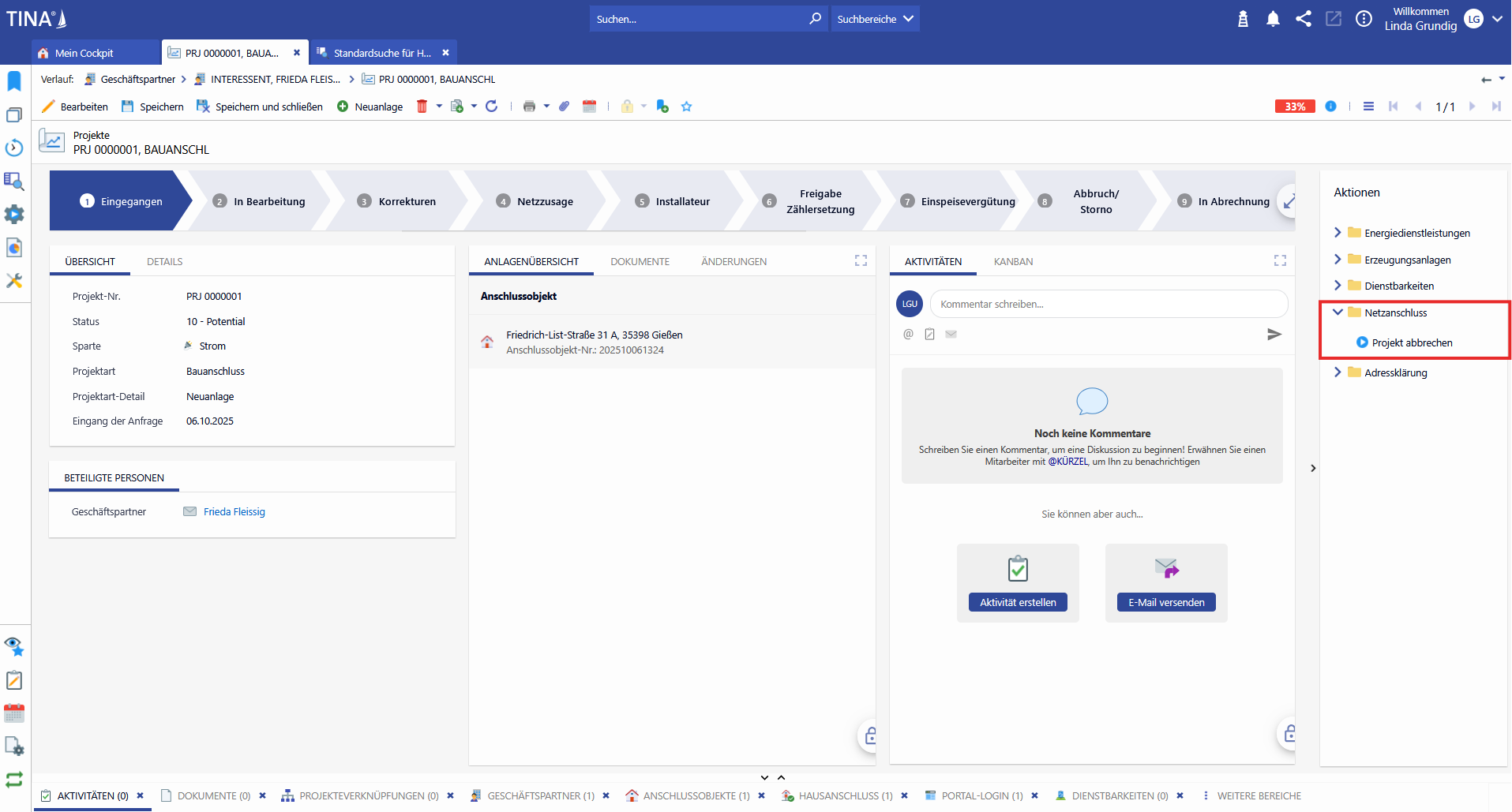Click the Kommentar schreiben input field

1108,304
